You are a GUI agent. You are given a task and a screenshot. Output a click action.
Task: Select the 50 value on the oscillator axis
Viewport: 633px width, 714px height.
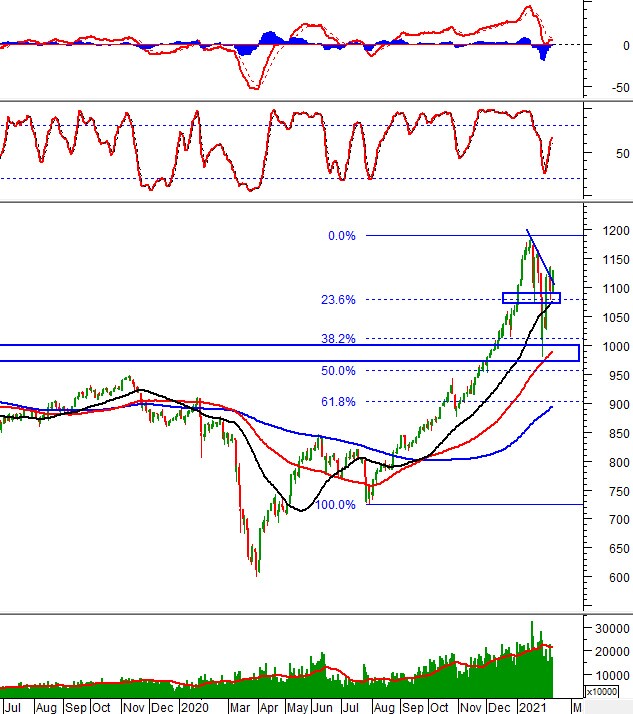pos(623,153)
